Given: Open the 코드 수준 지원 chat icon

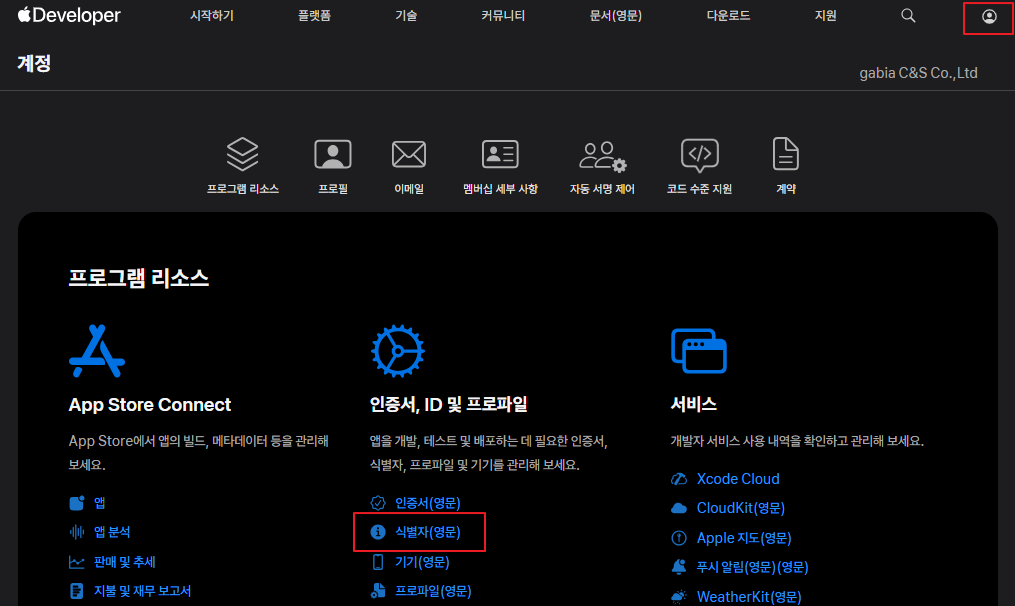Looking at the screenshot, I should [699, 154].
